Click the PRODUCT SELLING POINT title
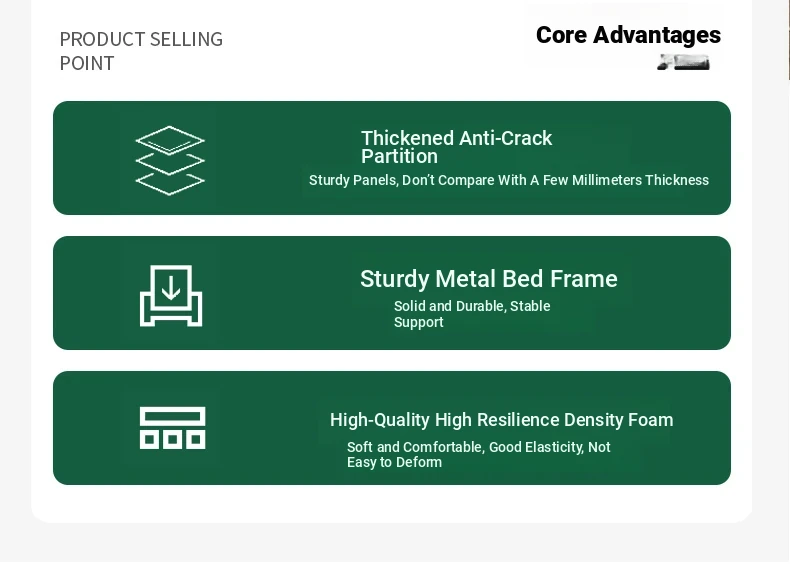The image size is (790, 587). [141, 51]
